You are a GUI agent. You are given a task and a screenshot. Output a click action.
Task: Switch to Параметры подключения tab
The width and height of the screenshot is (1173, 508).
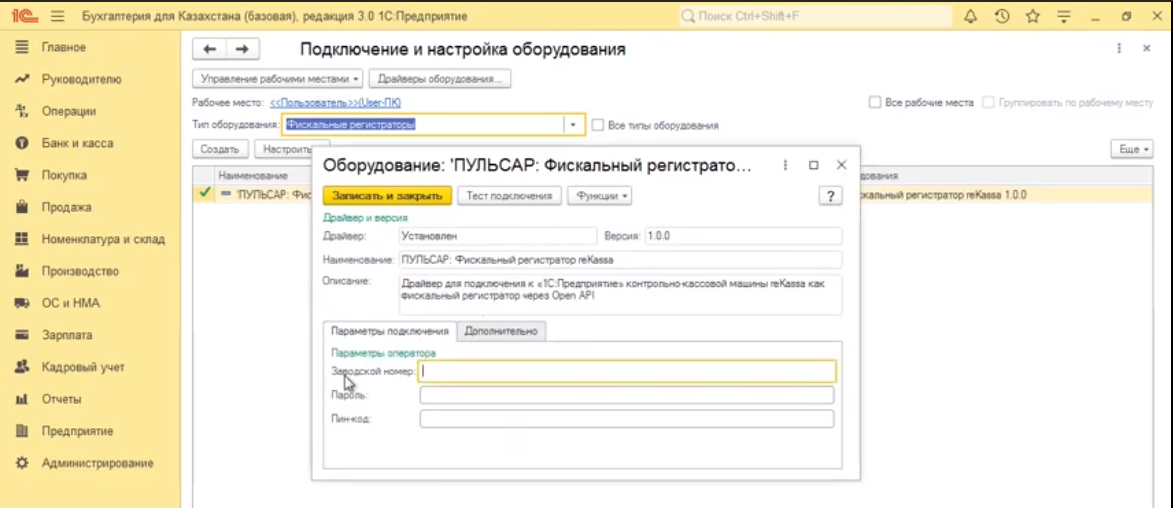tap(389, 331)
